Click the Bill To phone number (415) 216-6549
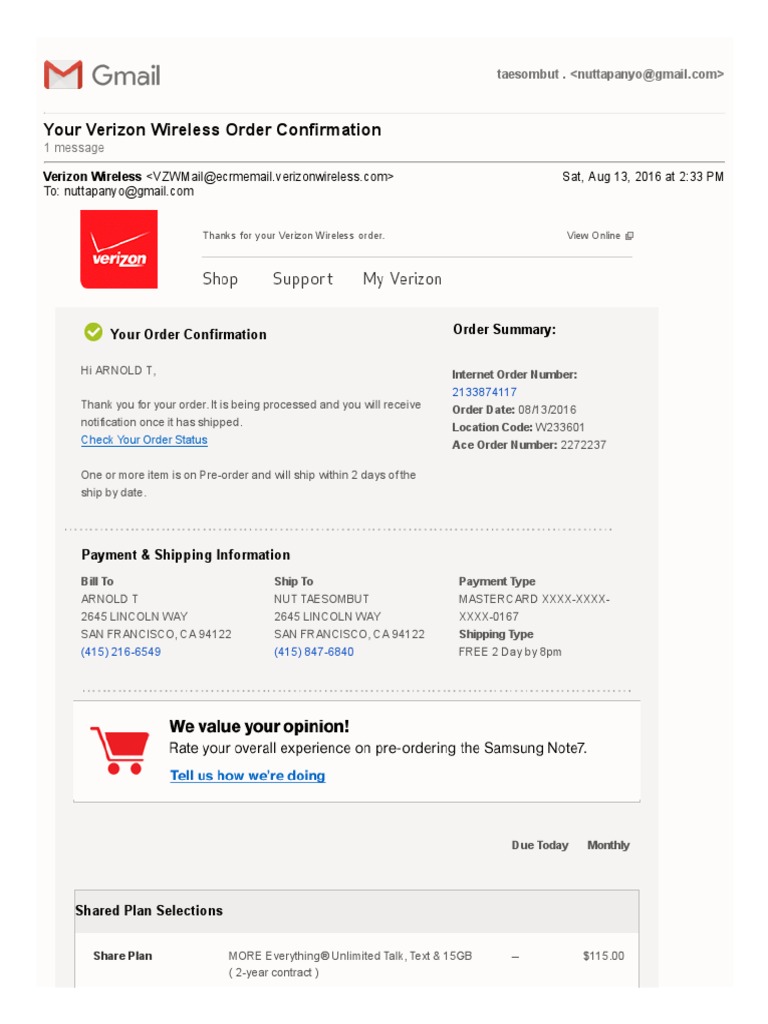The height and width of the screenshot is (1024, 768). pos(121,652)
